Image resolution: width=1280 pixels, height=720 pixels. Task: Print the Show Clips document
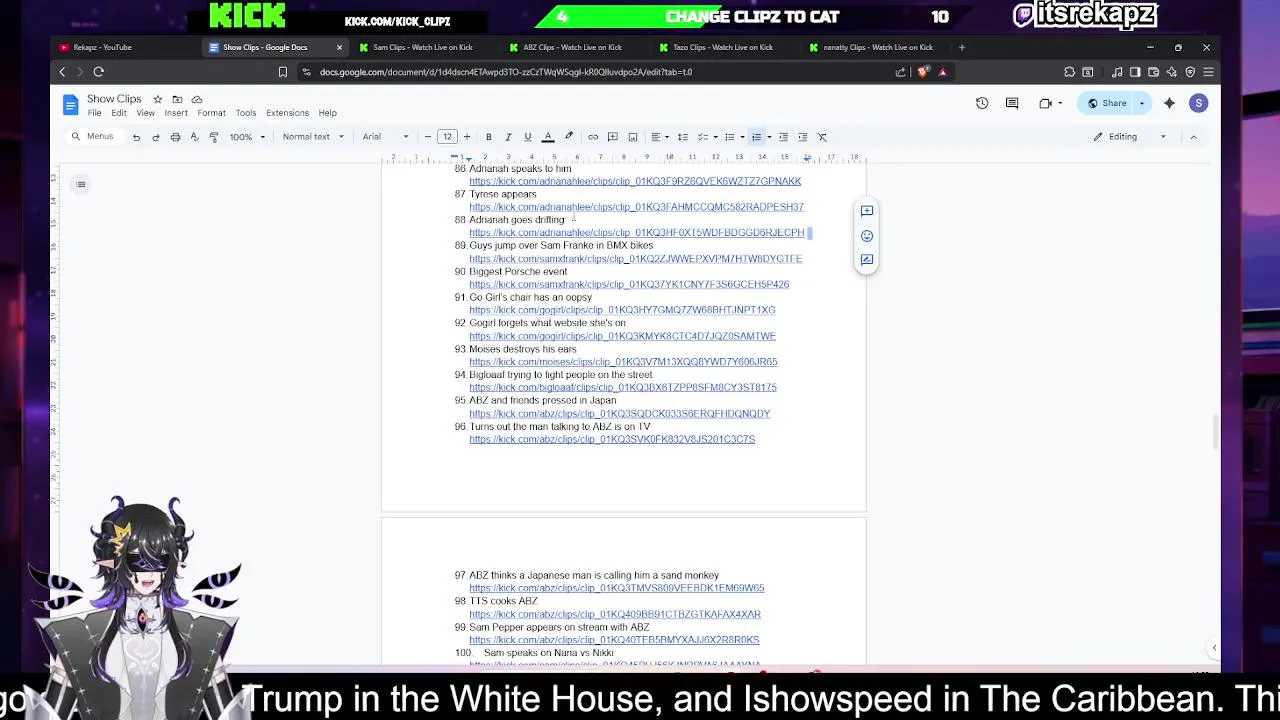point(175,137)
